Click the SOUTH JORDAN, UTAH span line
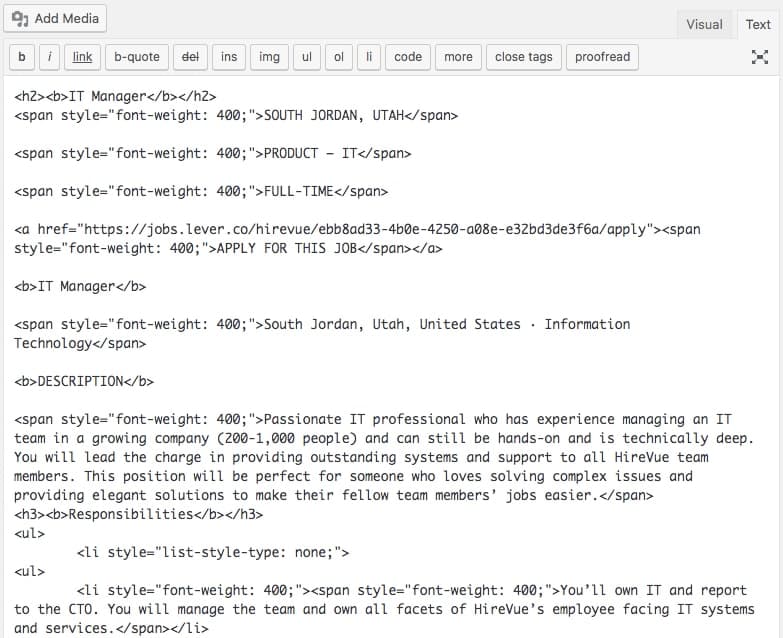The width and height of the screenshot is (783, 638). tap(236, 115)
